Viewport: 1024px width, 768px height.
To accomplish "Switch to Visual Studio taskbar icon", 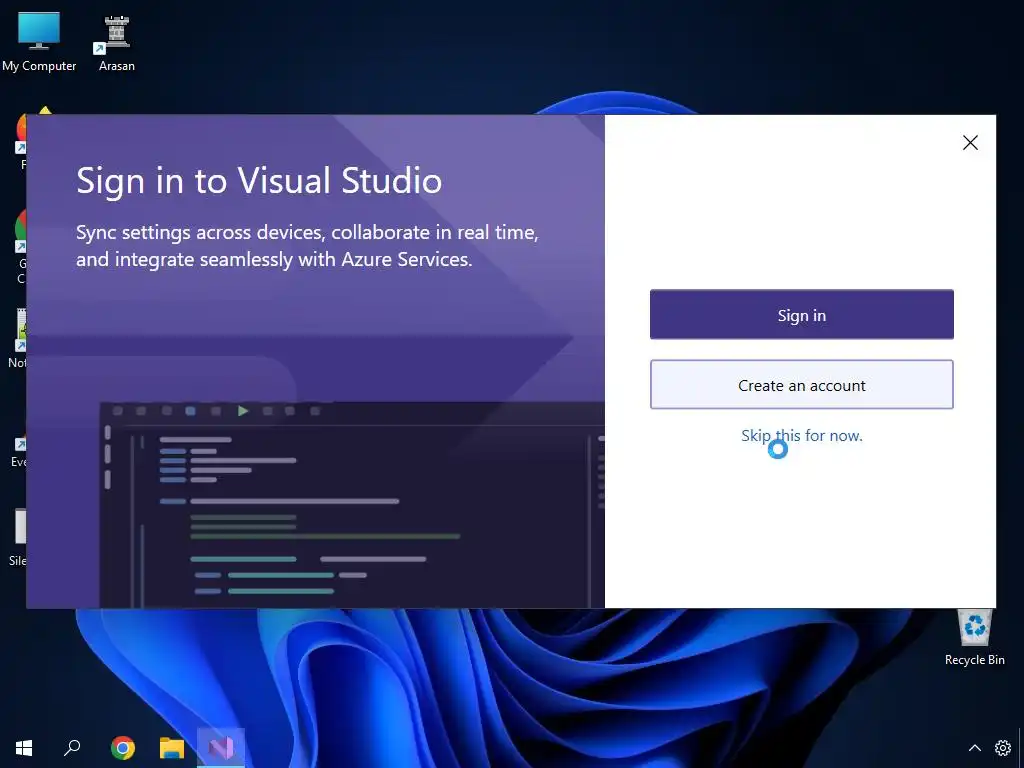I will [221, 748].
